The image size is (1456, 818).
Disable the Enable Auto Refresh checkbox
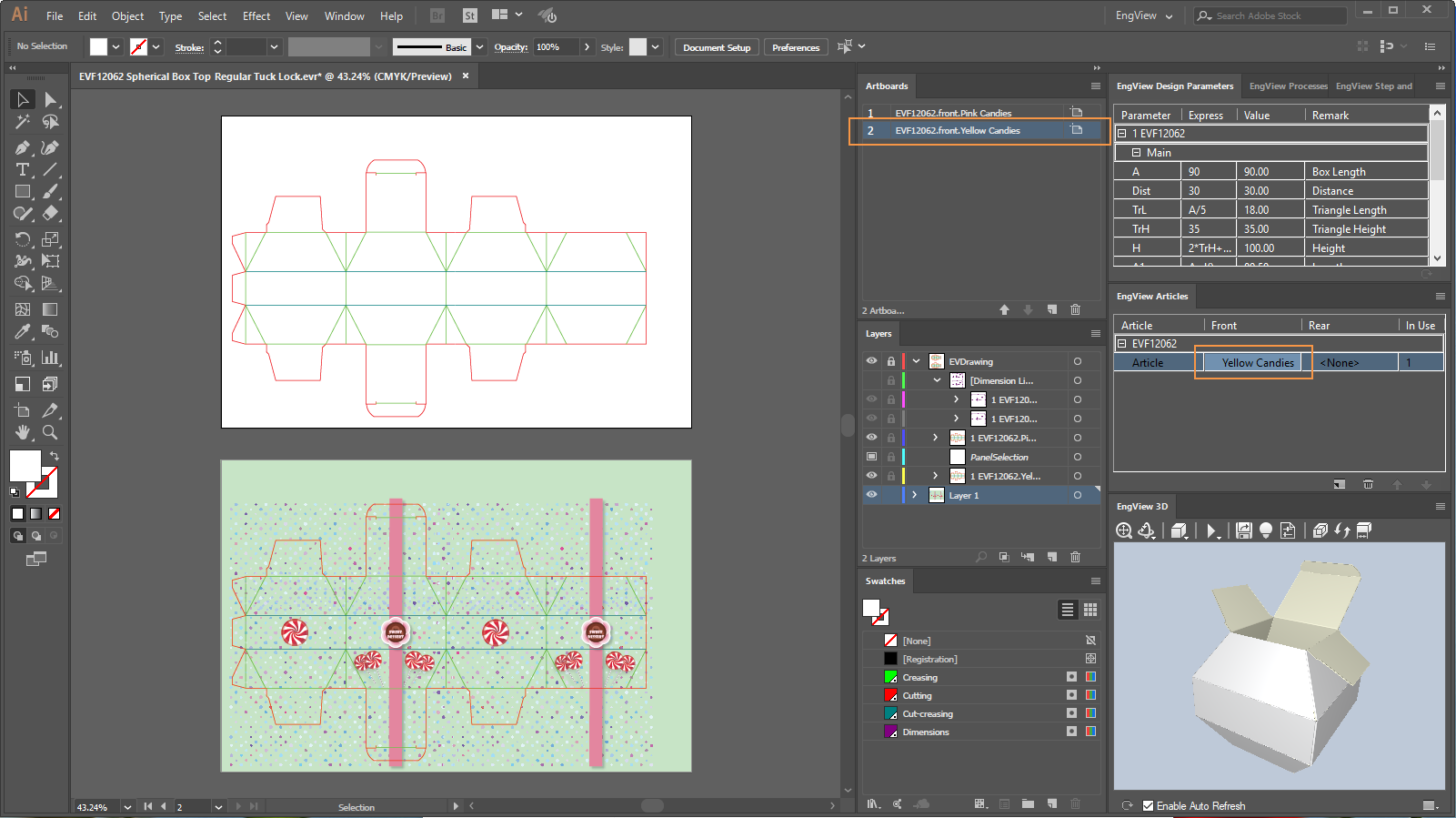point(1148,805)
